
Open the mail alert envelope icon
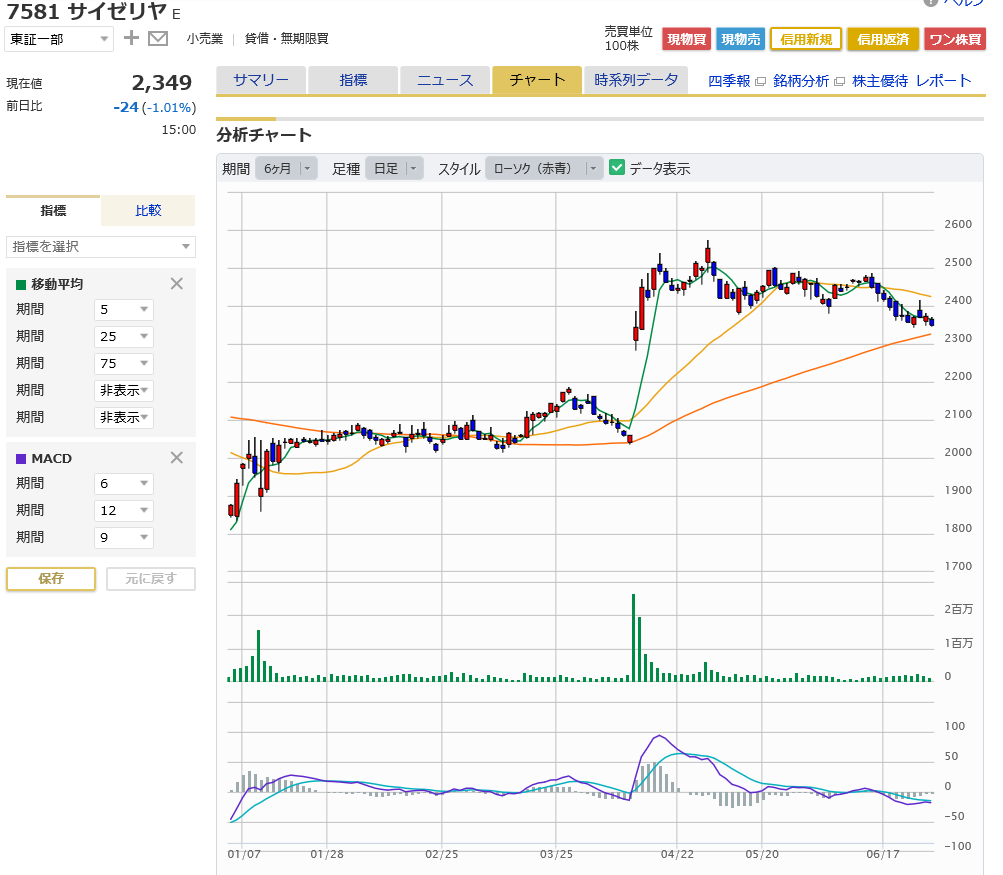(x=158, y=38)
